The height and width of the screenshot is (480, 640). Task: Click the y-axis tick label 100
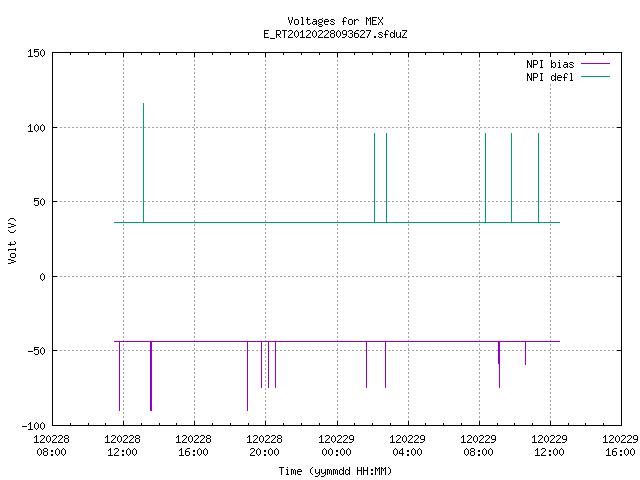pyautogui.click(x=36, y=128)
